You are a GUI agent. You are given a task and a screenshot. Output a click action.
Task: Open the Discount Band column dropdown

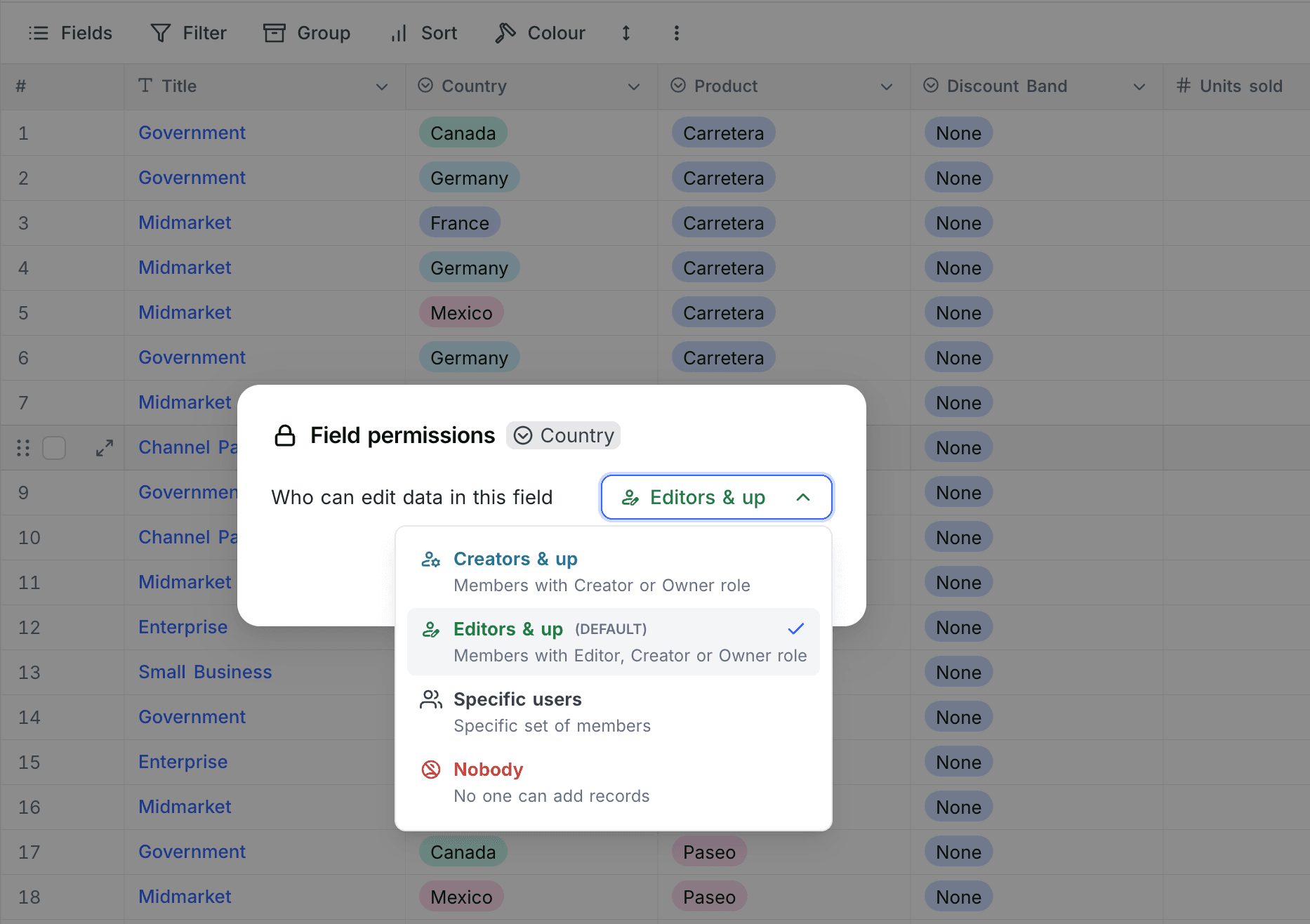[x=1139, y=86]
